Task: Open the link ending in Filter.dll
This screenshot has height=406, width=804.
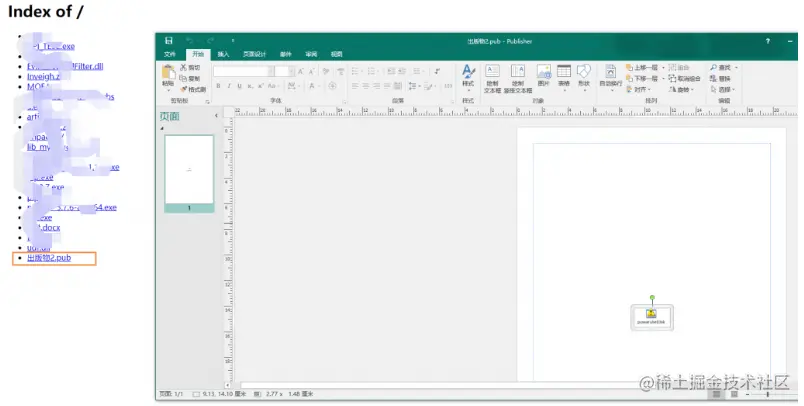Action: tap(65, 66)
